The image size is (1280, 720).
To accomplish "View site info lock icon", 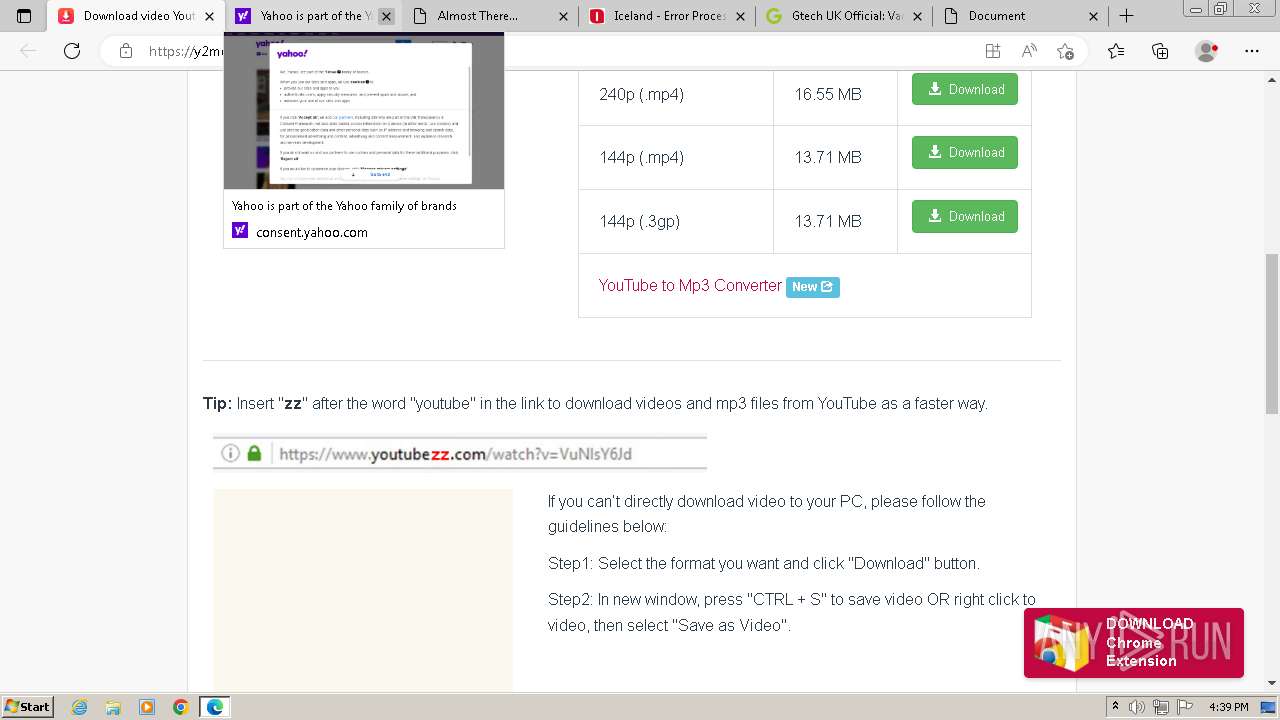I will coord(126,51).
